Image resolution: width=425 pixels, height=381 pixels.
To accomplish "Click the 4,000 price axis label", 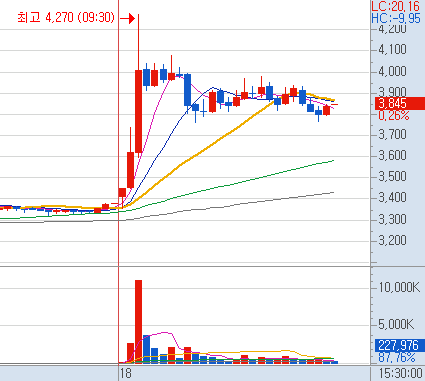I will (392, 71).
